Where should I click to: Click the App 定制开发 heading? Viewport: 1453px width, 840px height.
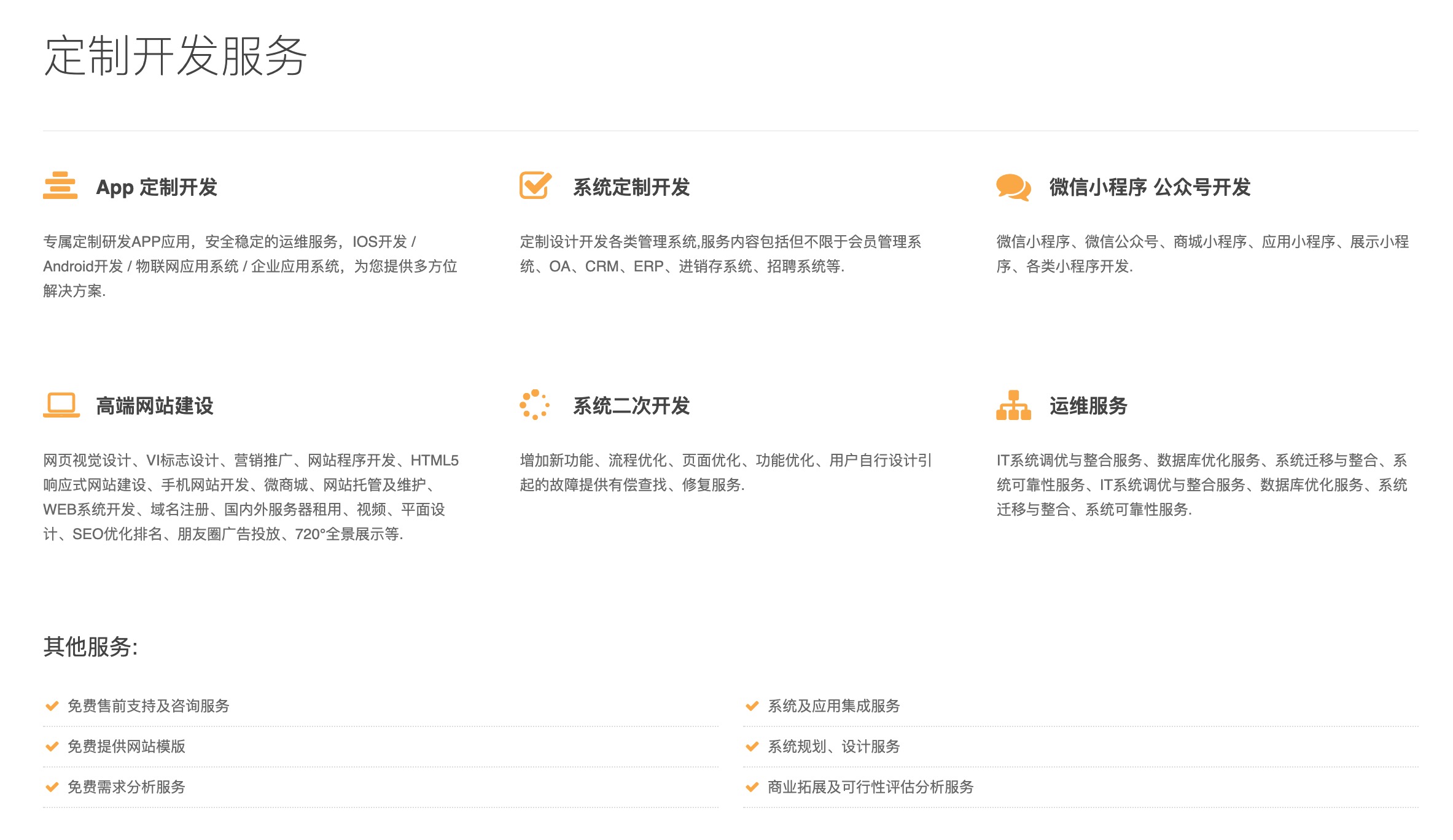[x=157, y=187]
